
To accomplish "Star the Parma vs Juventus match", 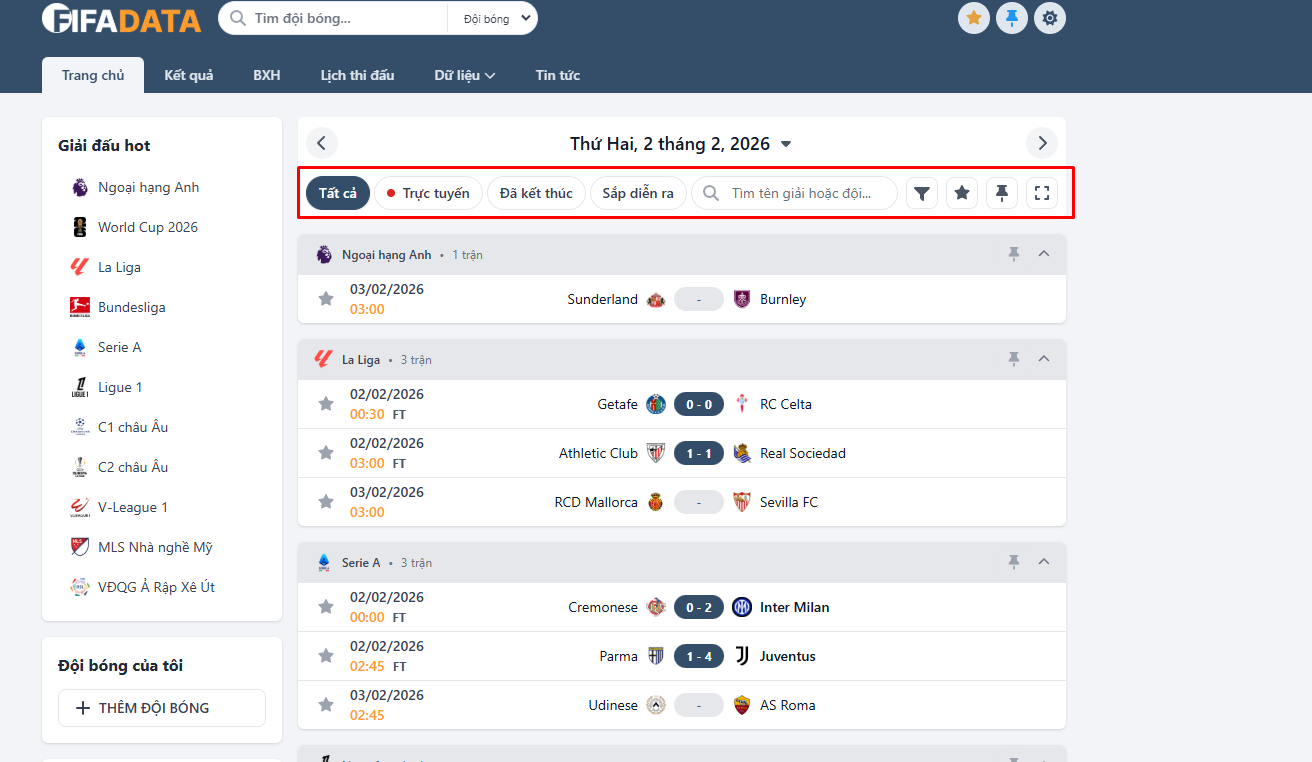I will [326, 656].
